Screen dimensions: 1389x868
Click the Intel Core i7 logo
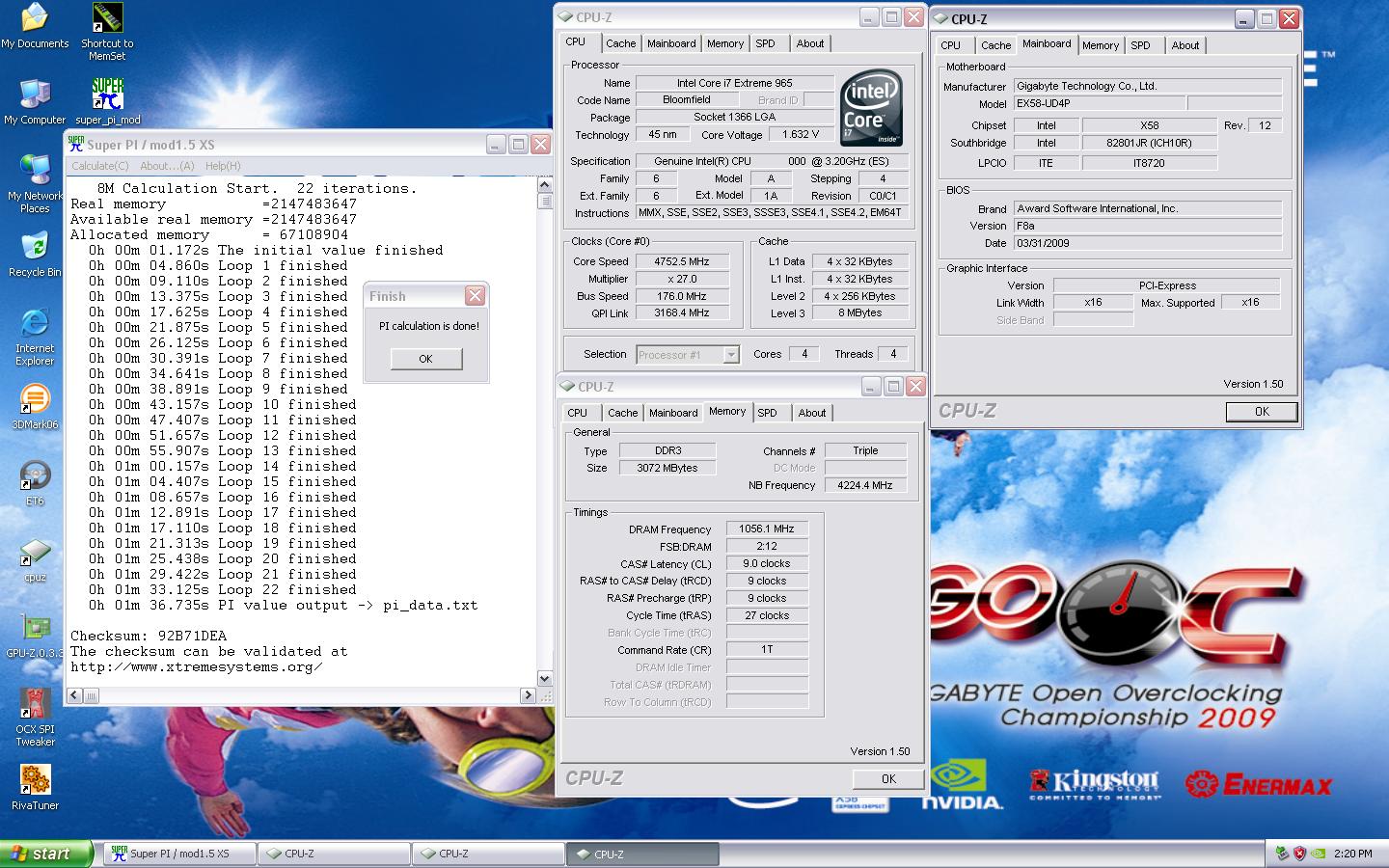tap(871, 107)
